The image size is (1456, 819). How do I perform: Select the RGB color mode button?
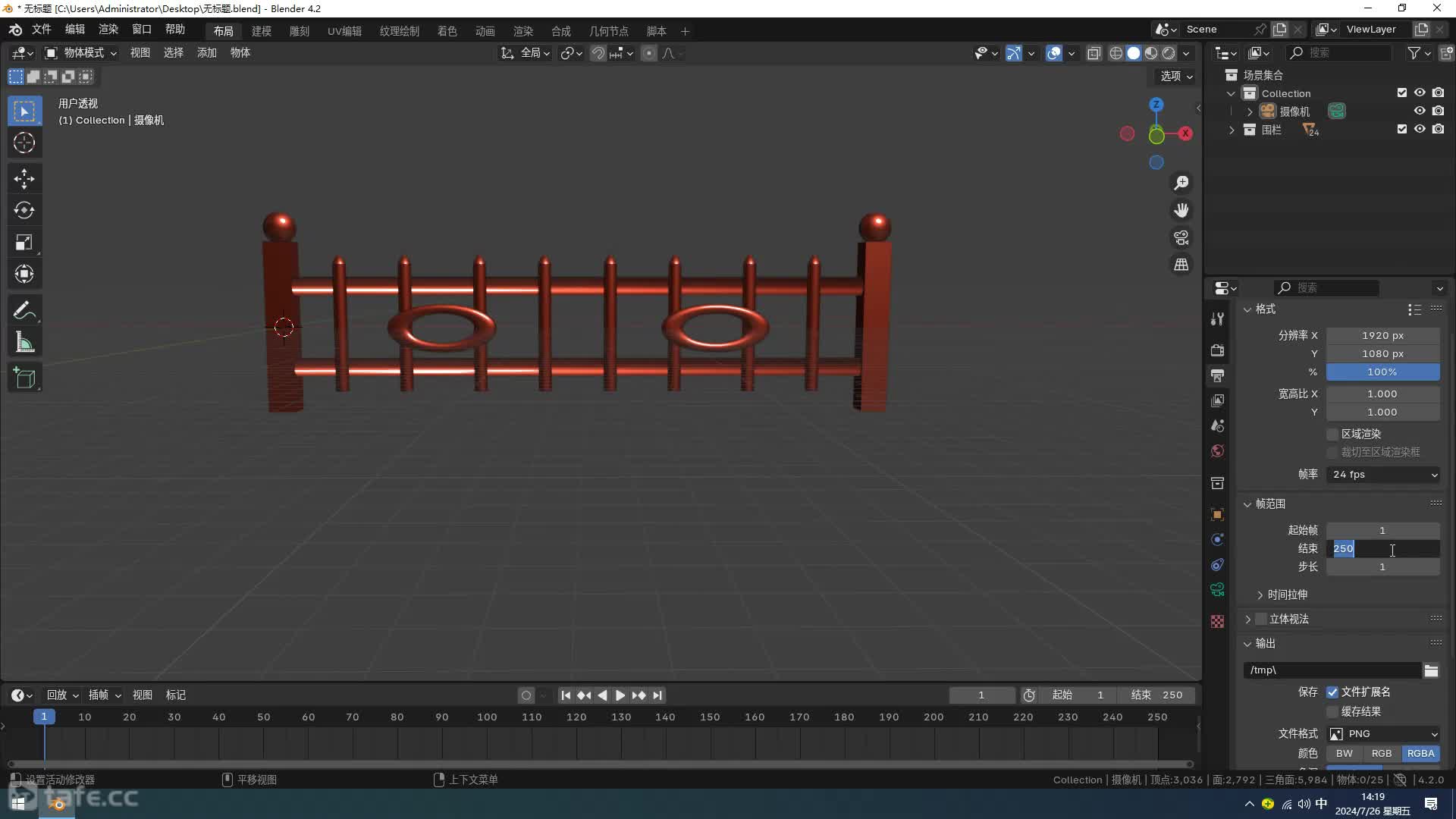click(x=1382, y=754)
